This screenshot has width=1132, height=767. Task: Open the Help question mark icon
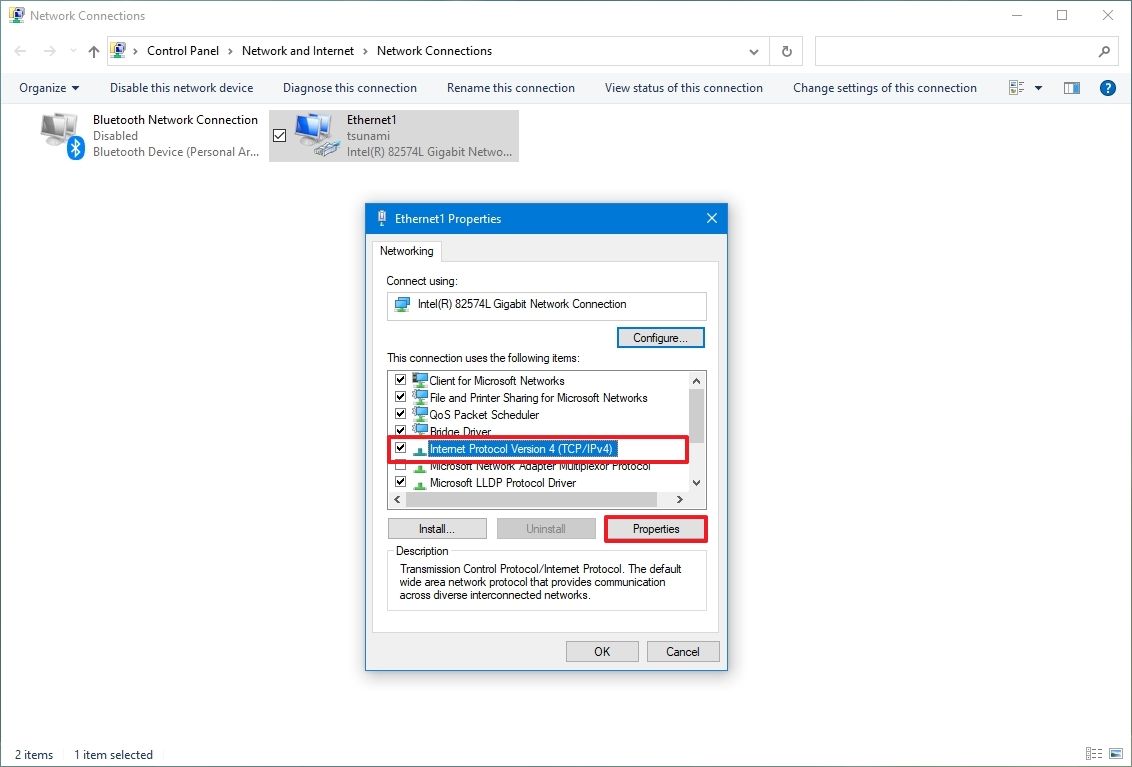1107,88
